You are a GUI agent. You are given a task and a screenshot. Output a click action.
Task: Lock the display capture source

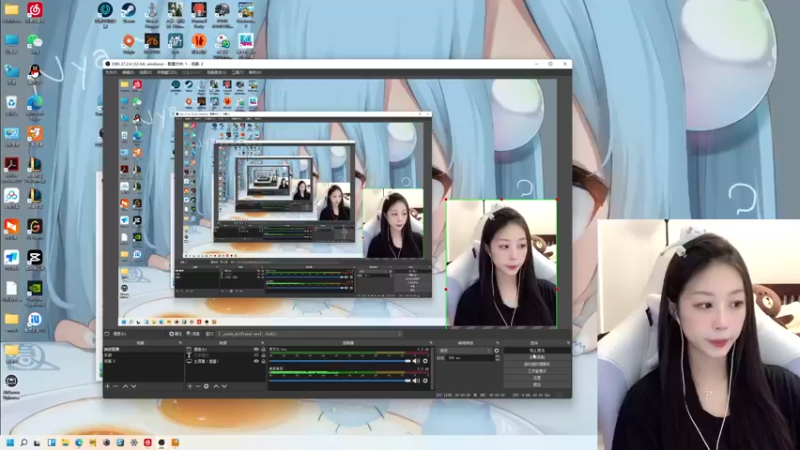click(x=263, y=361)
